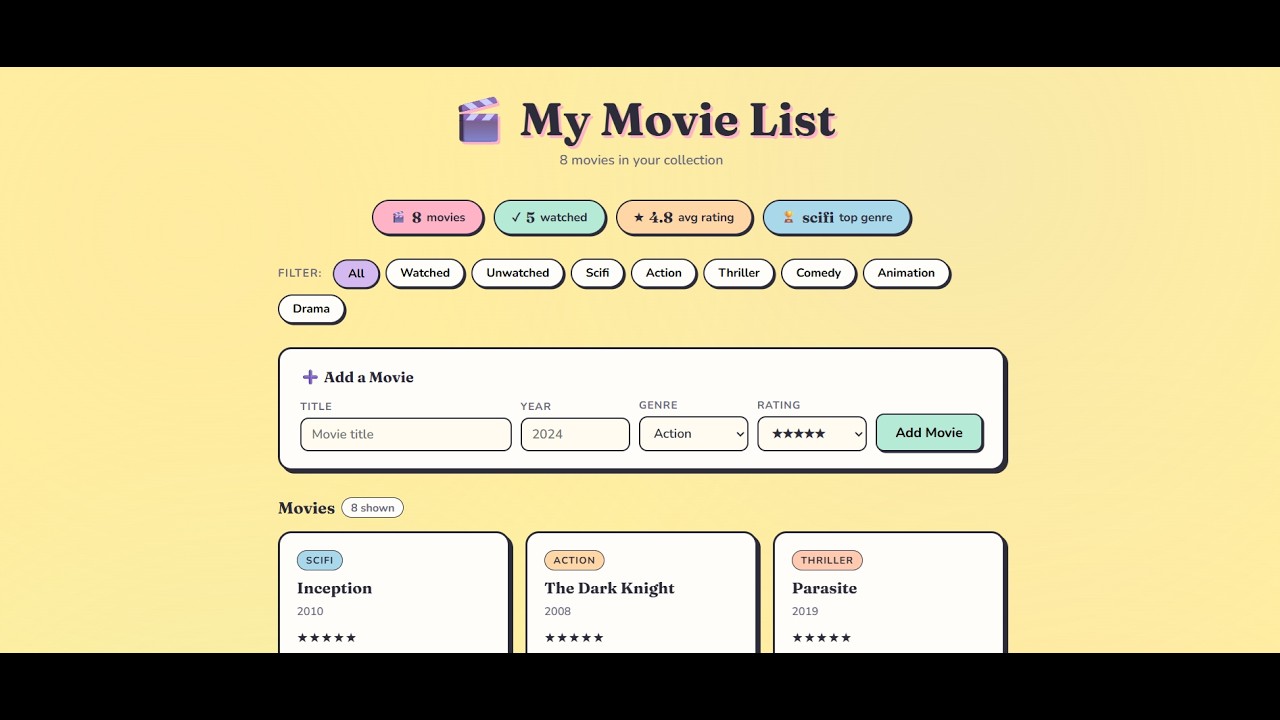Click the SCIFI tag on Inception card
1280x720 pixels.
(320, 560)
